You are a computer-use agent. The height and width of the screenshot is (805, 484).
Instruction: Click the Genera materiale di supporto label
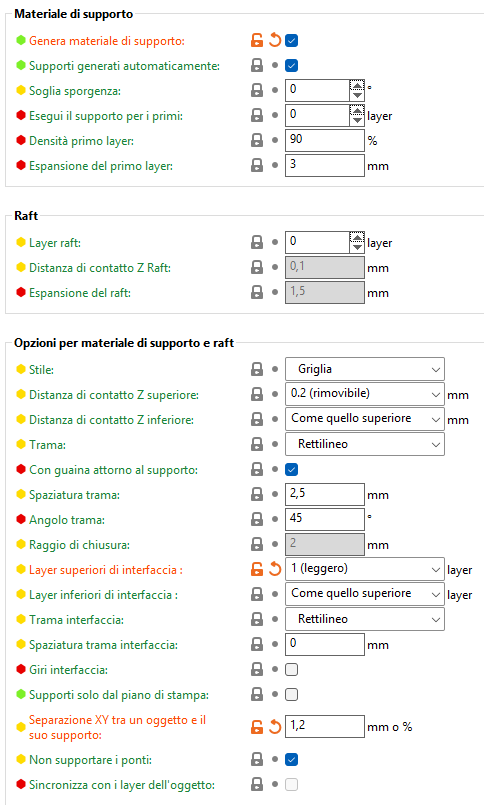pos(107,41)
